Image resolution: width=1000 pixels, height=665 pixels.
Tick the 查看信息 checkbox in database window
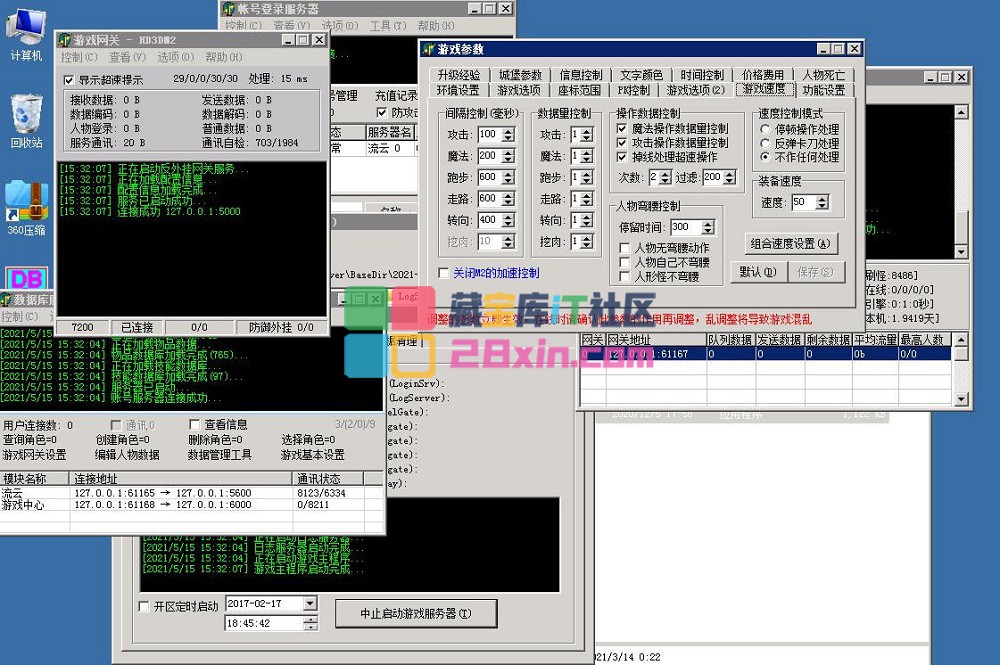pos(195,425)
